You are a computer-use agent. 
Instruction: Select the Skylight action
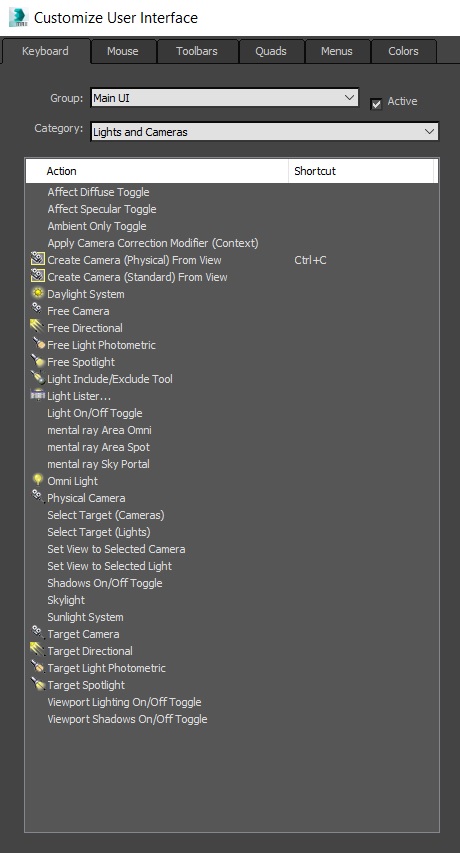coord(66,600)
